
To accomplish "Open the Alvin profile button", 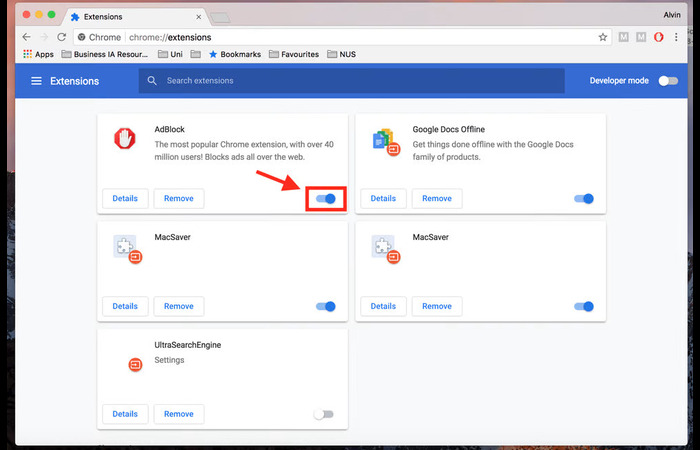I will pyautogui.click(x=672, y=15).
